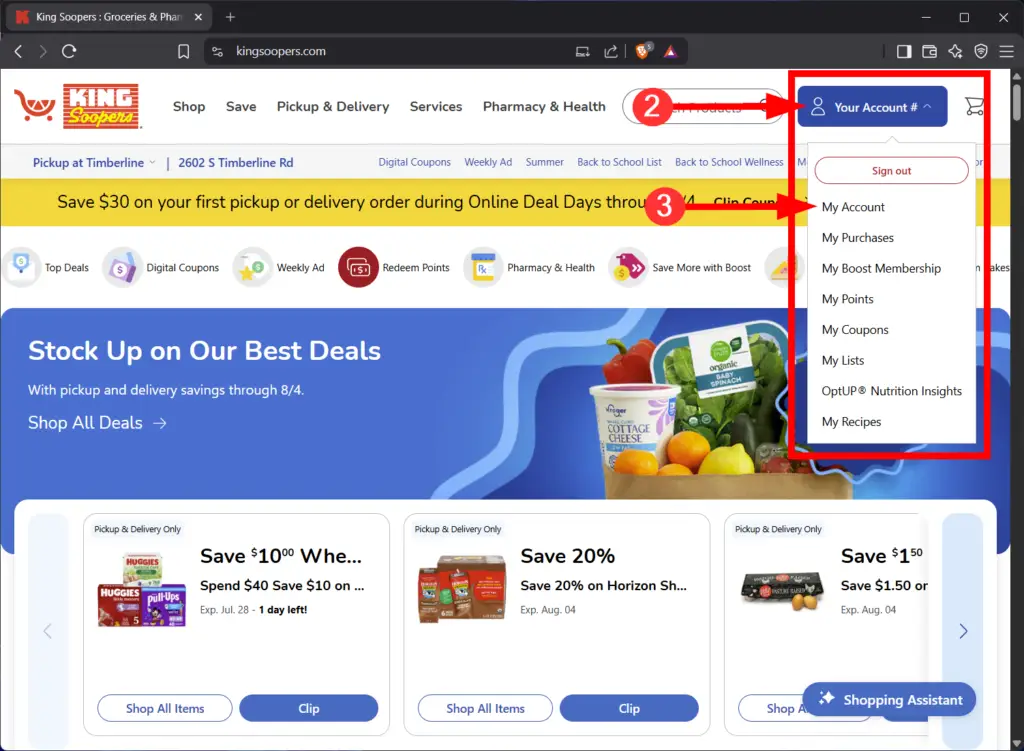Click the Redeem Points icon

(358, 267)
